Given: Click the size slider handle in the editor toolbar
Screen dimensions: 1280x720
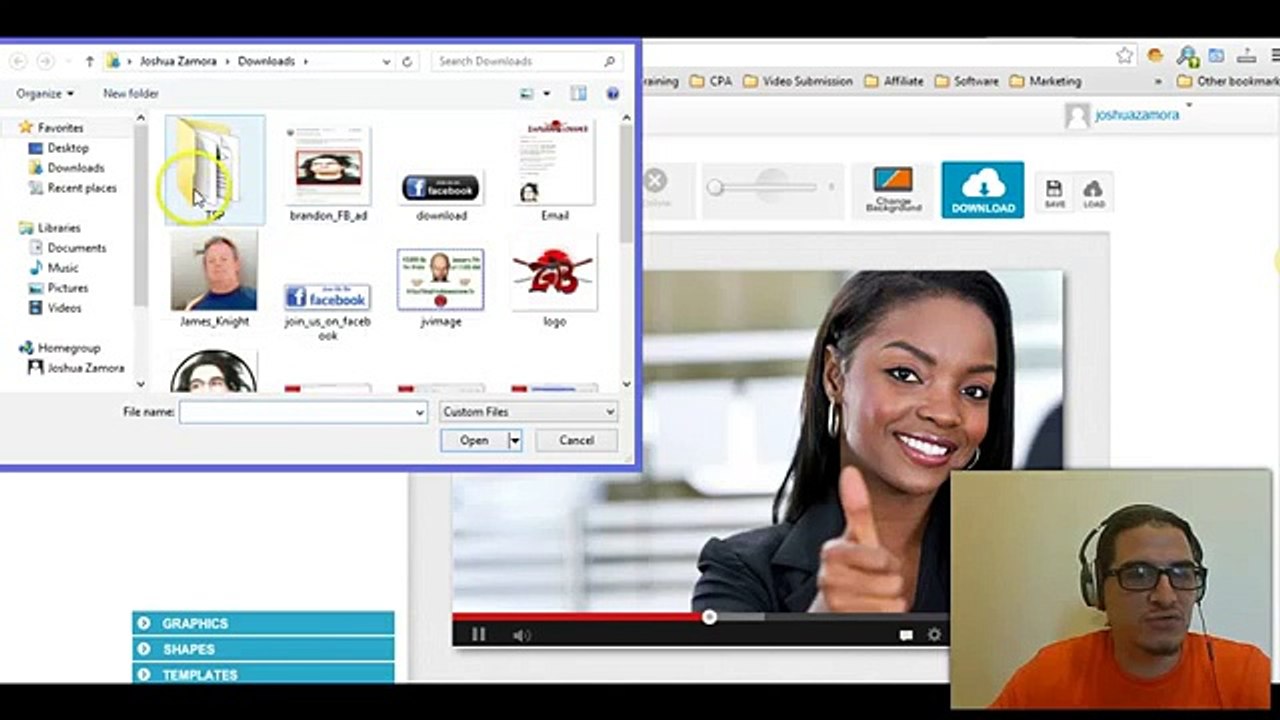Looking at the screenshot, I should [x=715, y=187].
